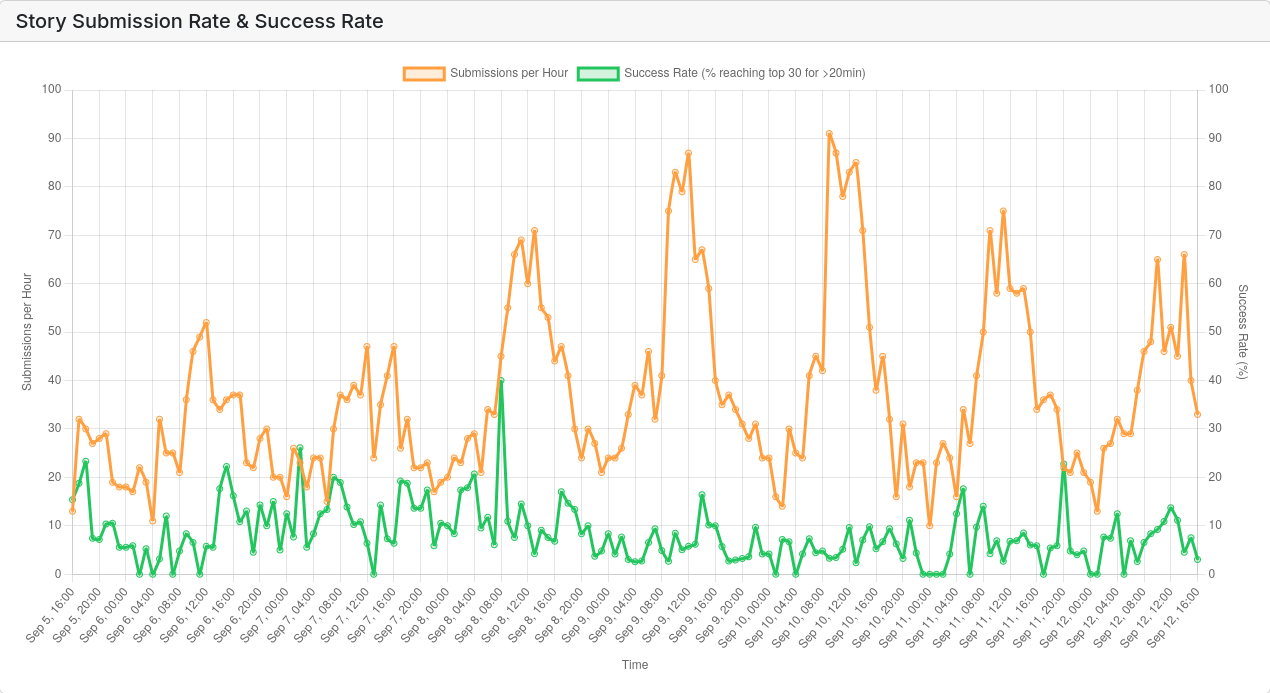Viewport: 1270px width, 693px height.
Task: Select the orange data point at 87 on Sep 9
Action: click(x=688, y=153)
